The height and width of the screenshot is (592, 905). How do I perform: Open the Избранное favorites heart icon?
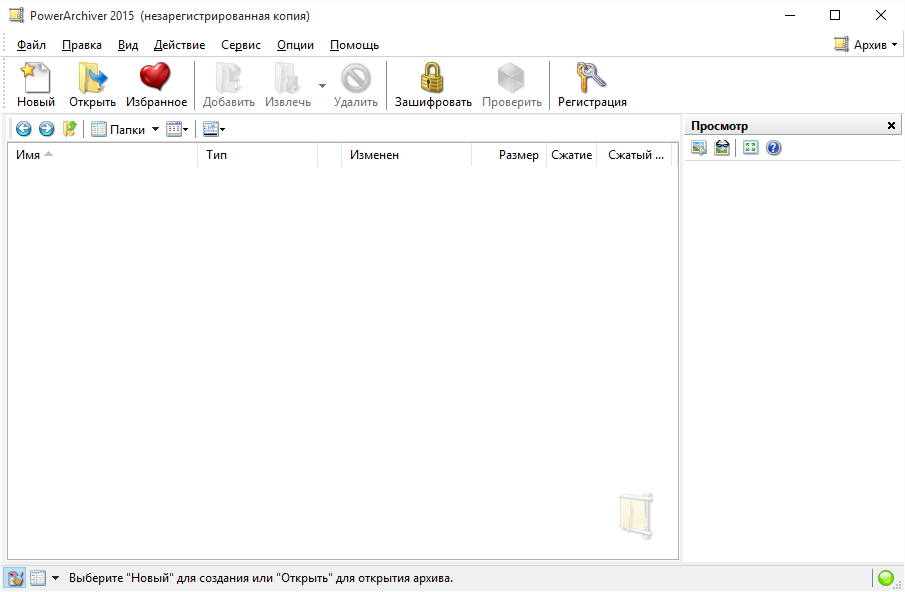pyautogui.click(x=156, y=85)
